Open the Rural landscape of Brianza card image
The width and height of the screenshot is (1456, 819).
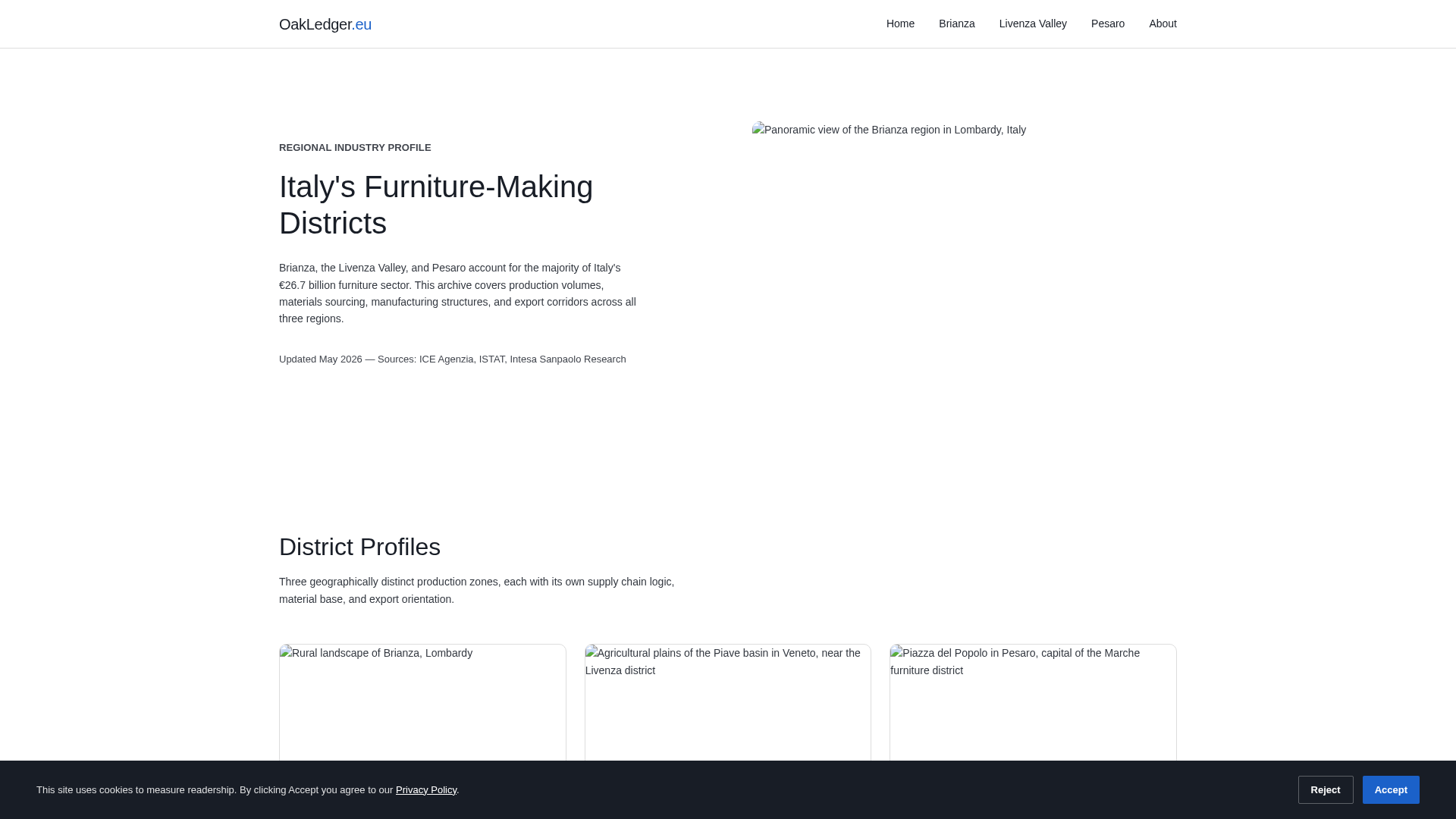pyautogui.click(x=422, y=702)
